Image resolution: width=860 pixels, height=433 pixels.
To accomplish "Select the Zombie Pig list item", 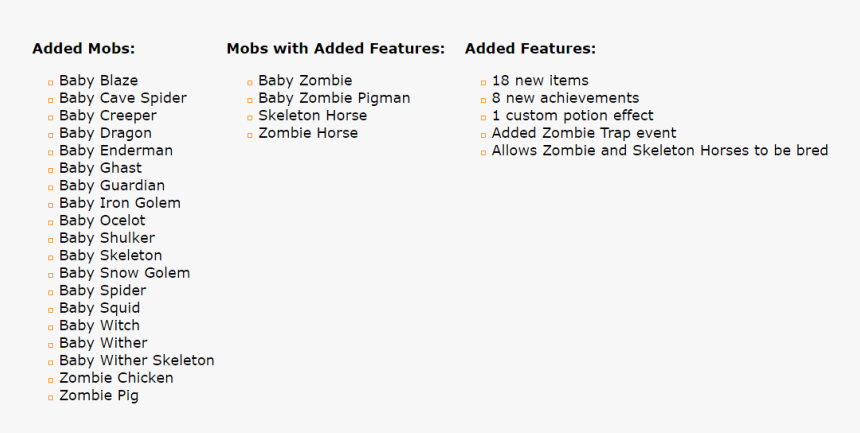I will (x=99, y=396).
